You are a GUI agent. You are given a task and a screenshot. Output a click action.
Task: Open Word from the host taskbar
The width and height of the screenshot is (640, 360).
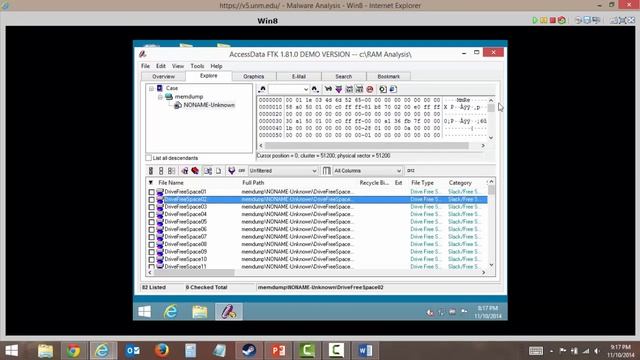pos(365,351)
